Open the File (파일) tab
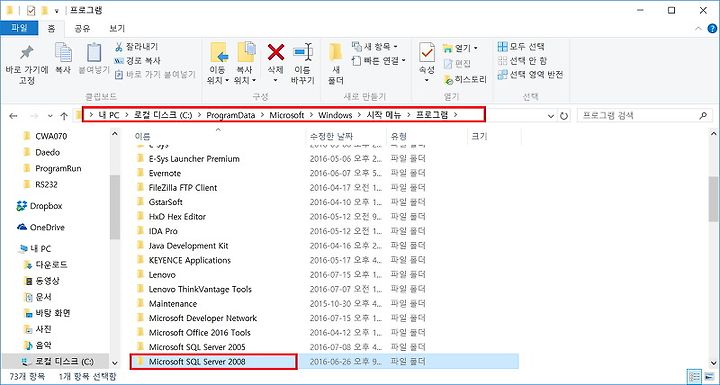Viewport: 720px width, 385px height. tap(19, 28)
